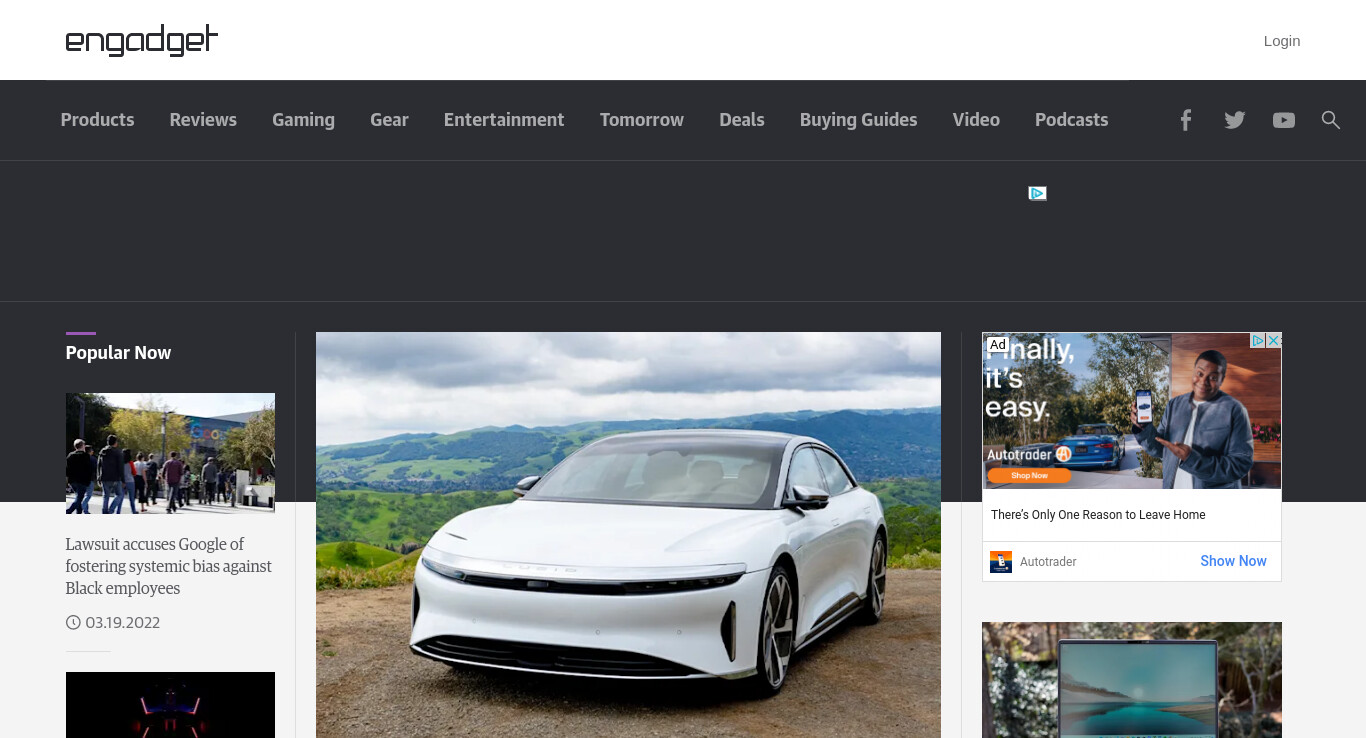Go to the Video section

pos(976,120)
